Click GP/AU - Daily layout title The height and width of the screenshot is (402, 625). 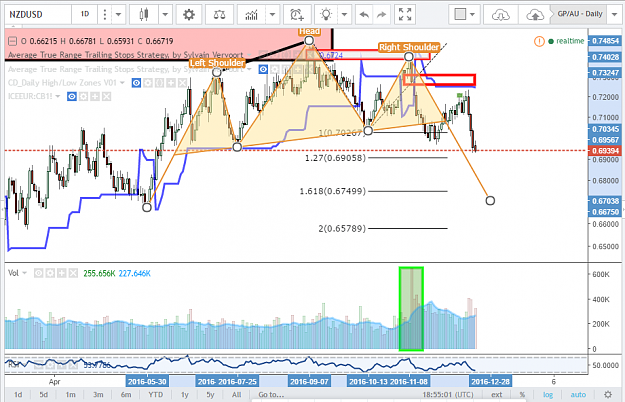coord(580,14)
